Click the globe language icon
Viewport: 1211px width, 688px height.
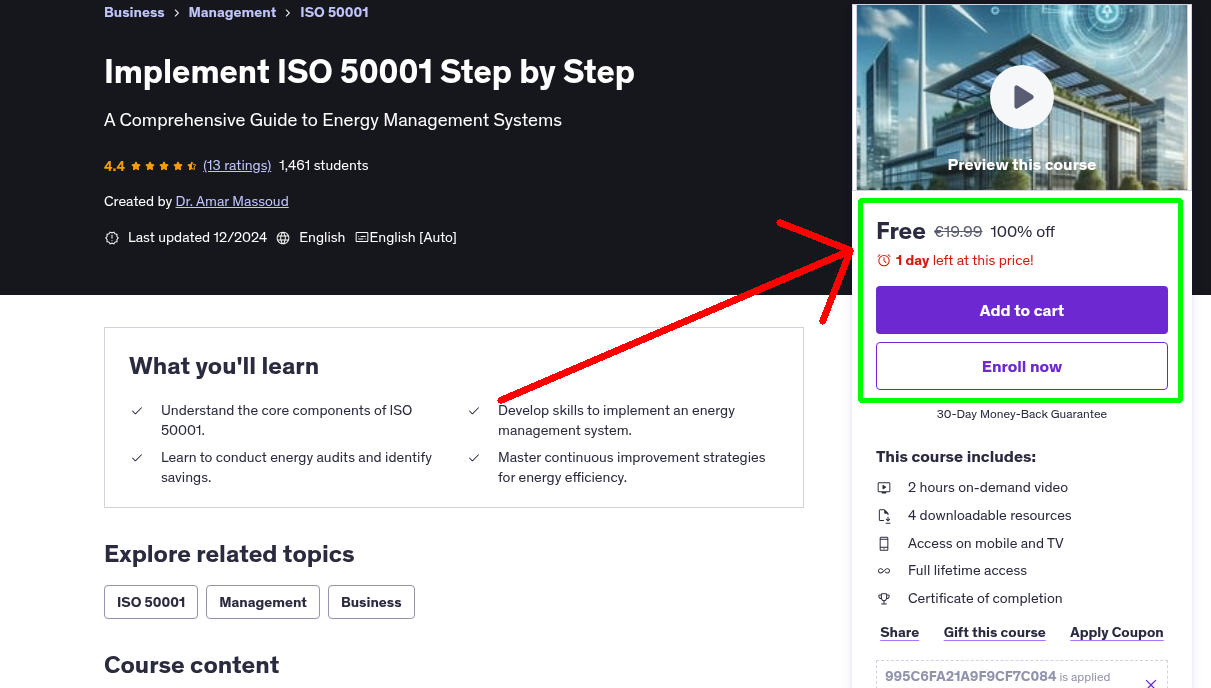(283, 238)
